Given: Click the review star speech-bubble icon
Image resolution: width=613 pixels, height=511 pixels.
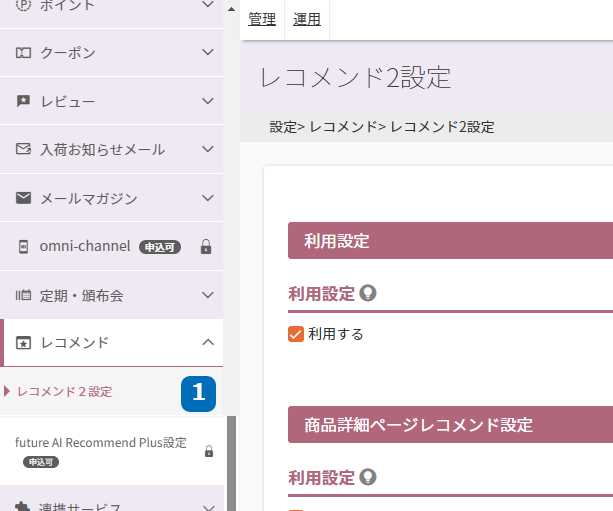Looking at the screenshot, I should pyautogui.click(x=23, y=101).
